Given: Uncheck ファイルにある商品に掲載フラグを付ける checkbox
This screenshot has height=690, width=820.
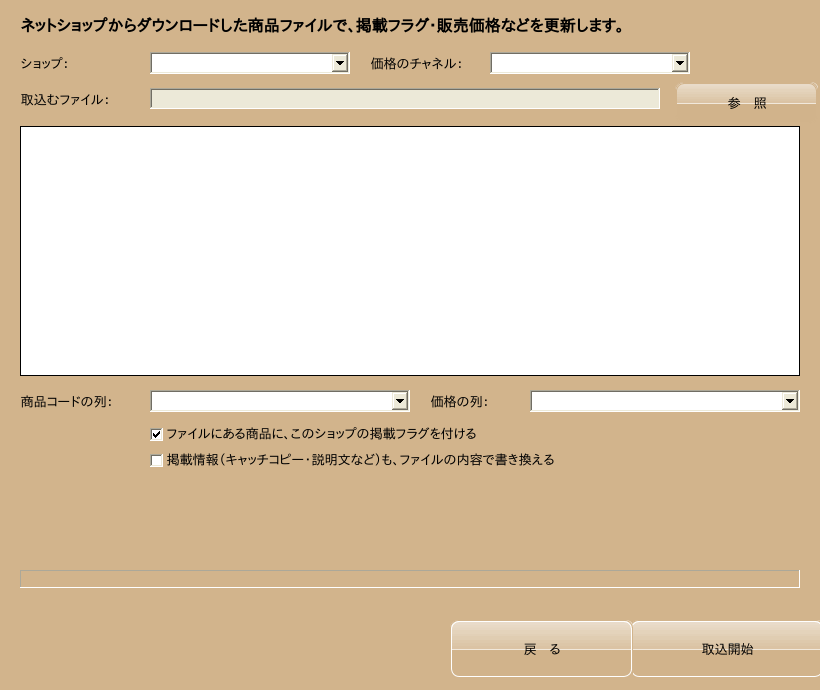Looking at the screenshot, I should pos(156,434).
